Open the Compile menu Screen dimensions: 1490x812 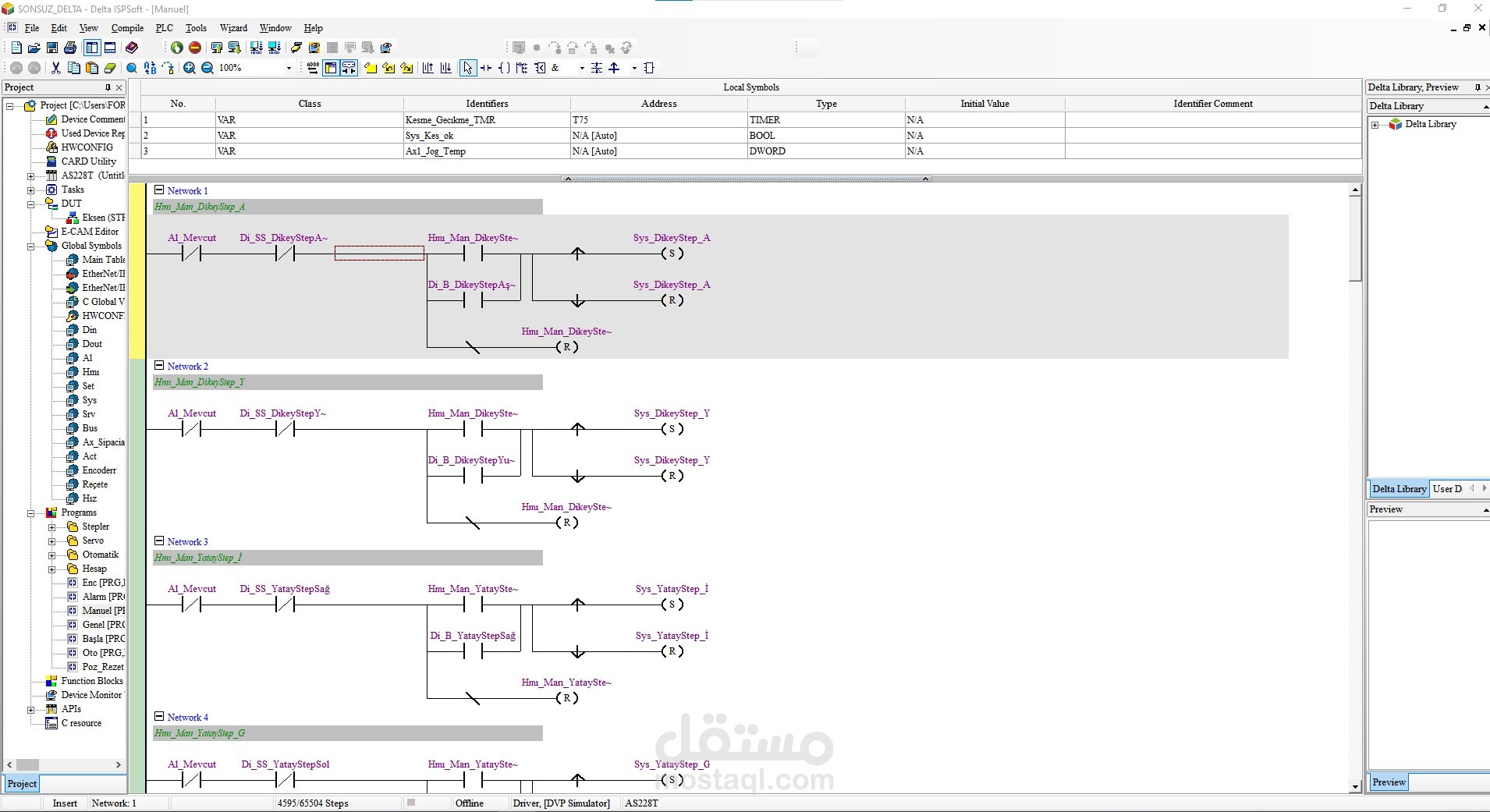click(x=127, y=27)
